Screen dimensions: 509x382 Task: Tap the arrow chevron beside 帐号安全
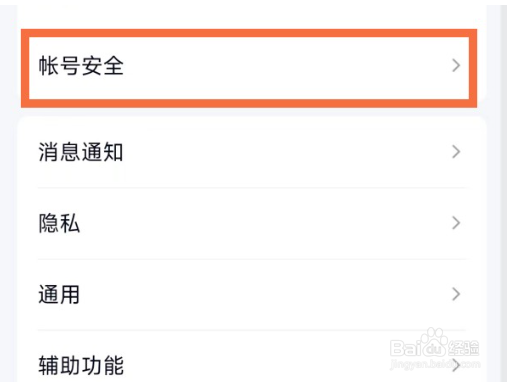click(x=456, y=65)
